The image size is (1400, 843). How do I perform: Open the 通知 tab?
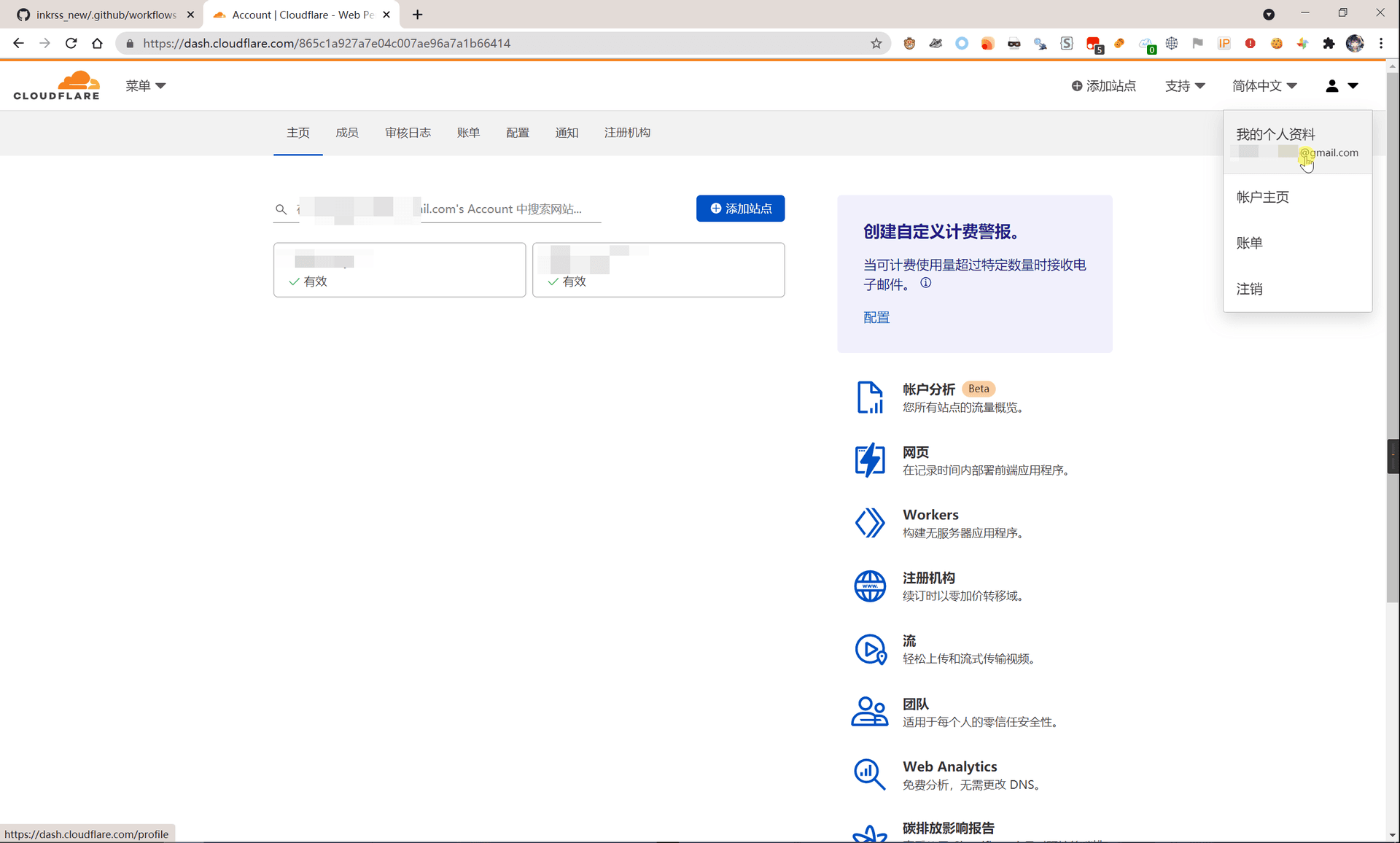pos(567,133)
